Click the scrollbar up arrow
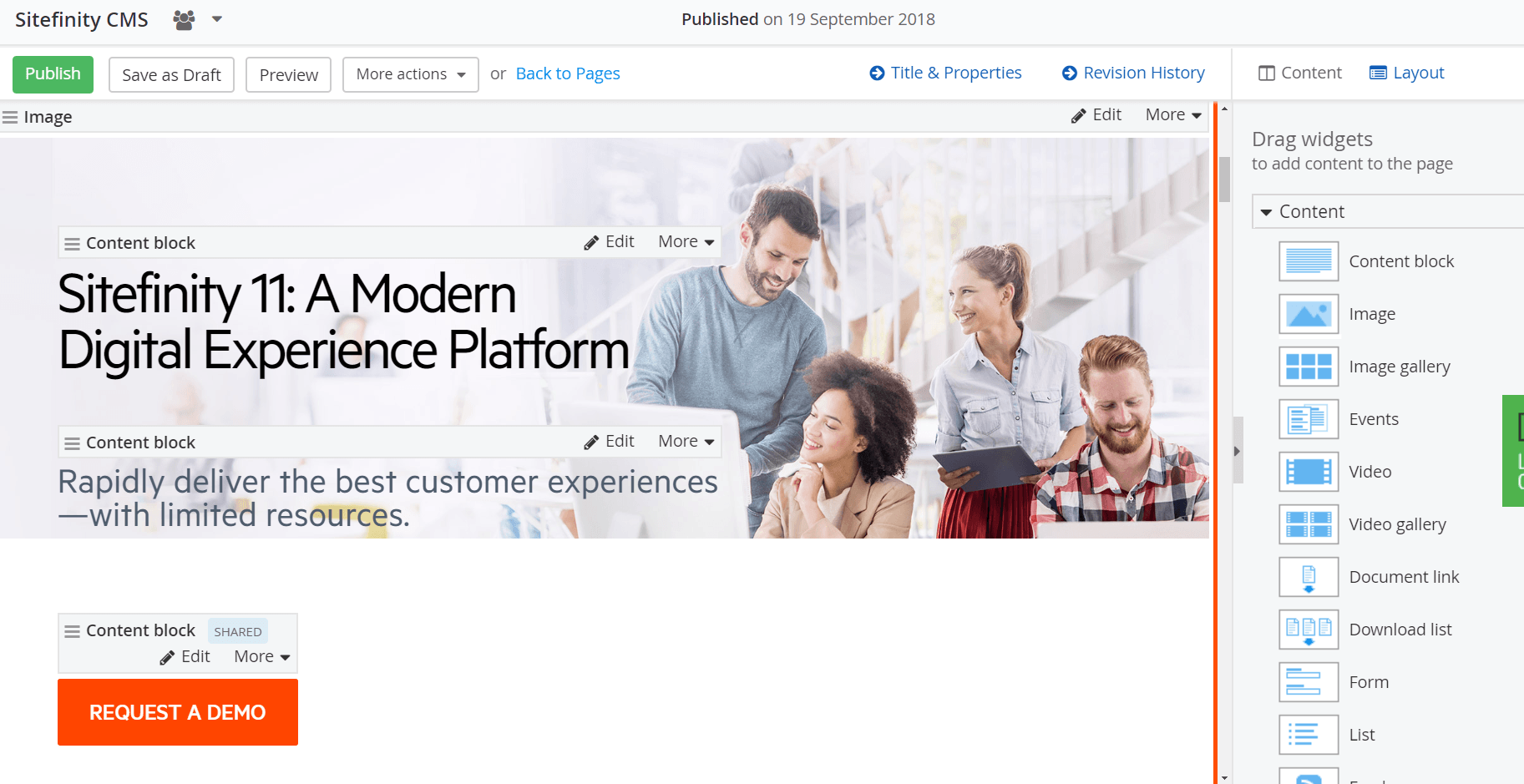Viewport: 1524px width, 784px height. pos(1224,109)
